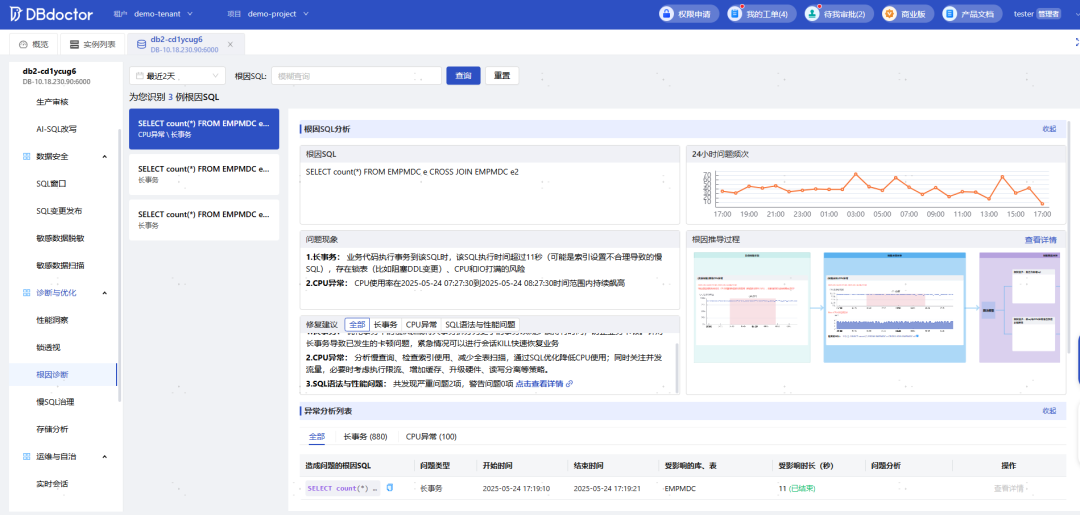Open the 权限申请 lock icon button
The height and width of the screenshot is (515, 1080).
pos(689,14)
